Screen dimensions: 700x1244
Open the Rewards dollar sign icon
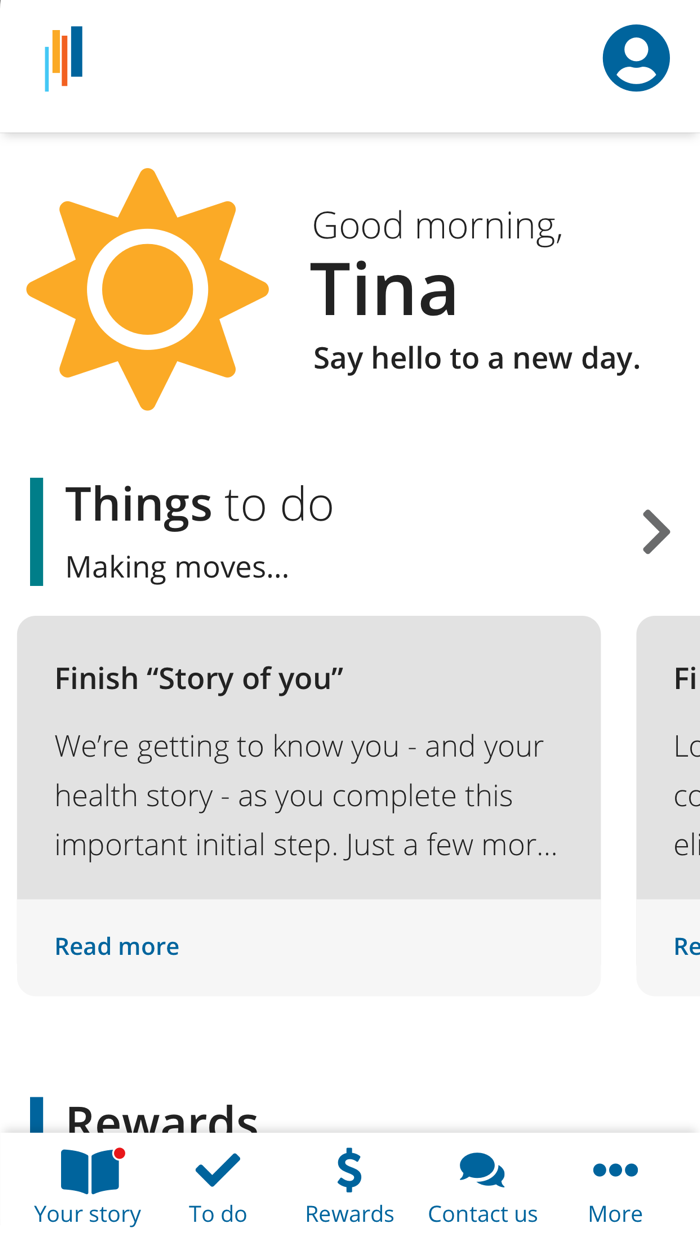[x=349, y=1170]
